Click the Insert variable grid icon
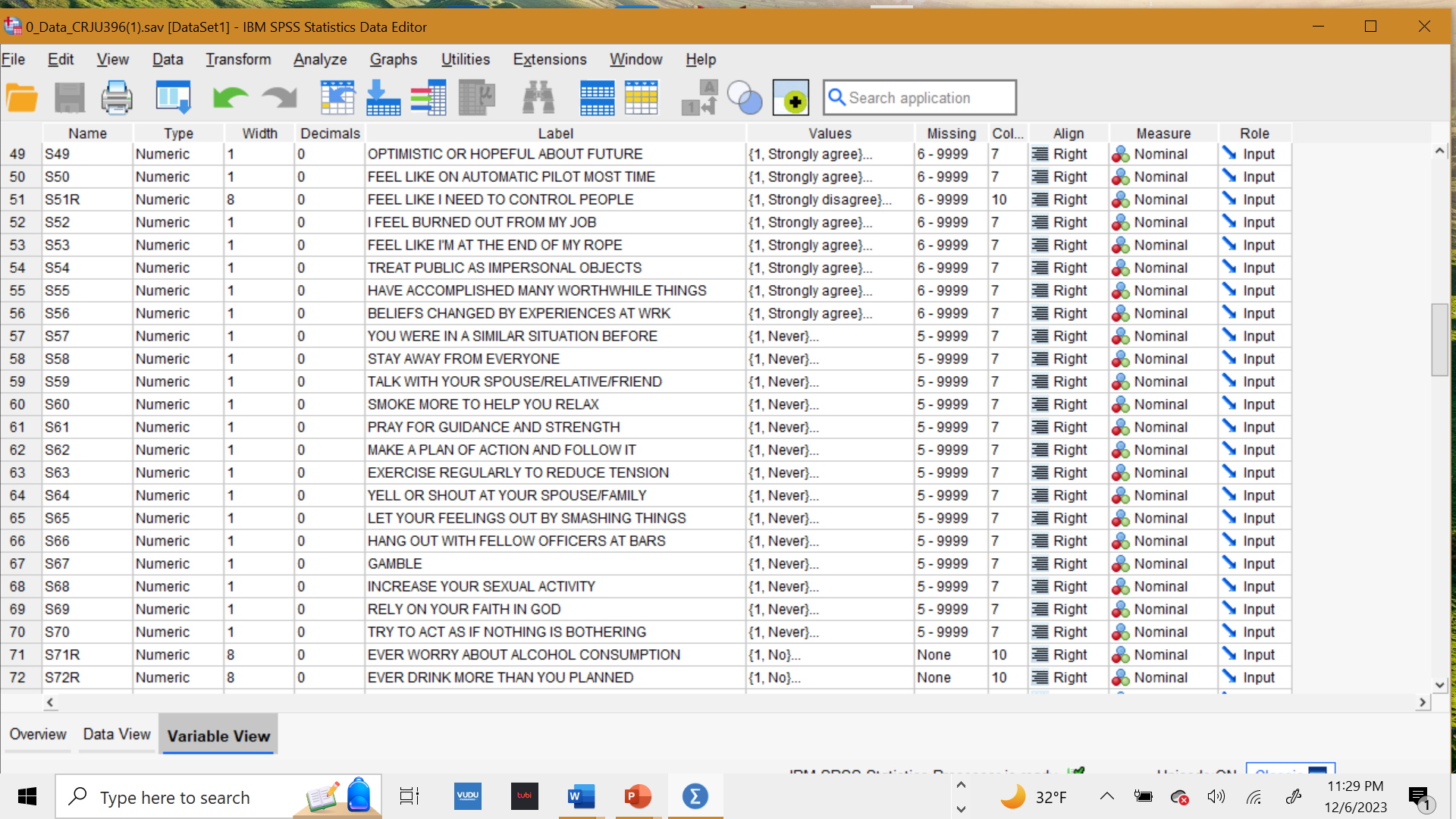 pos(642,98)
